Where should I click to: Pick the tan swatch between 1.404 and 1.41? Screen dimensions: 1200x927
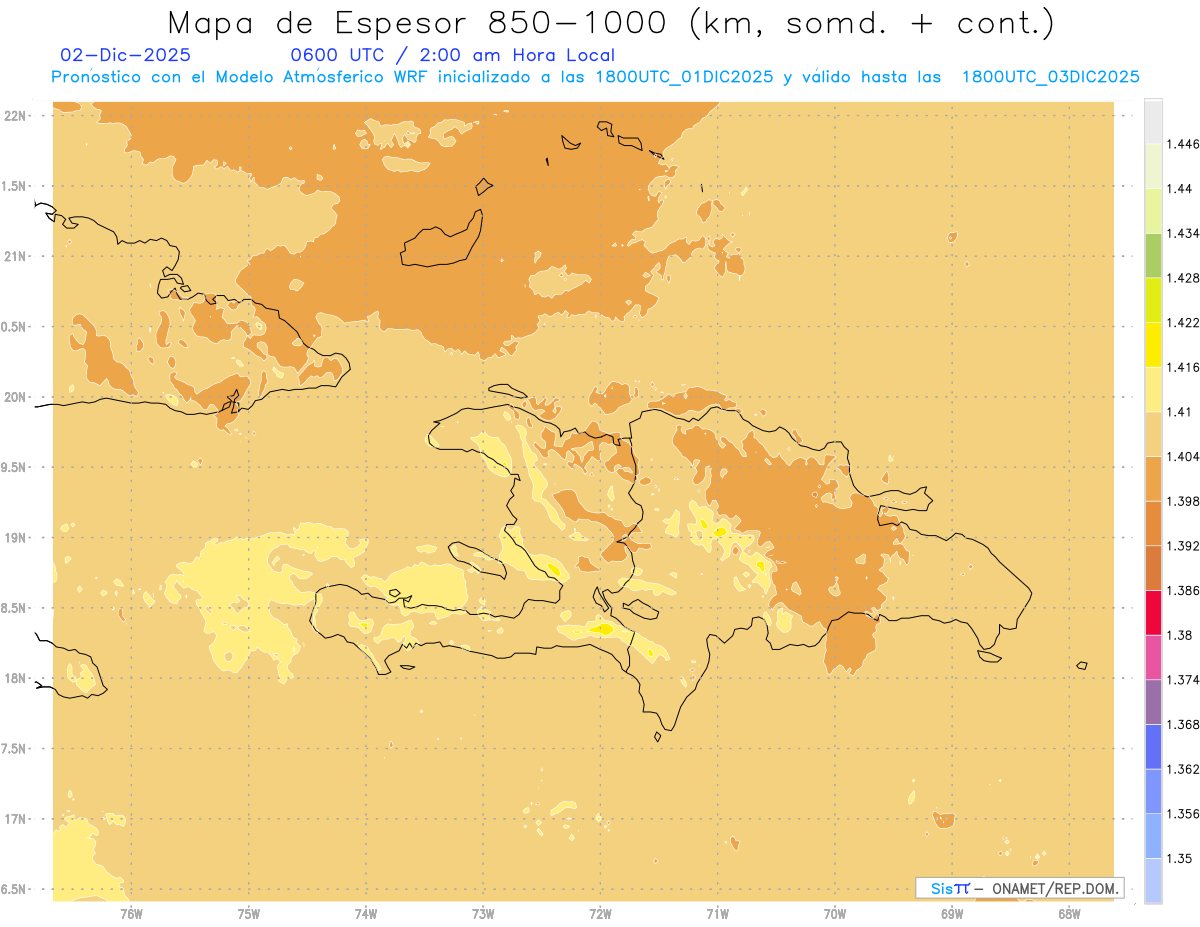pos(1153,435)
